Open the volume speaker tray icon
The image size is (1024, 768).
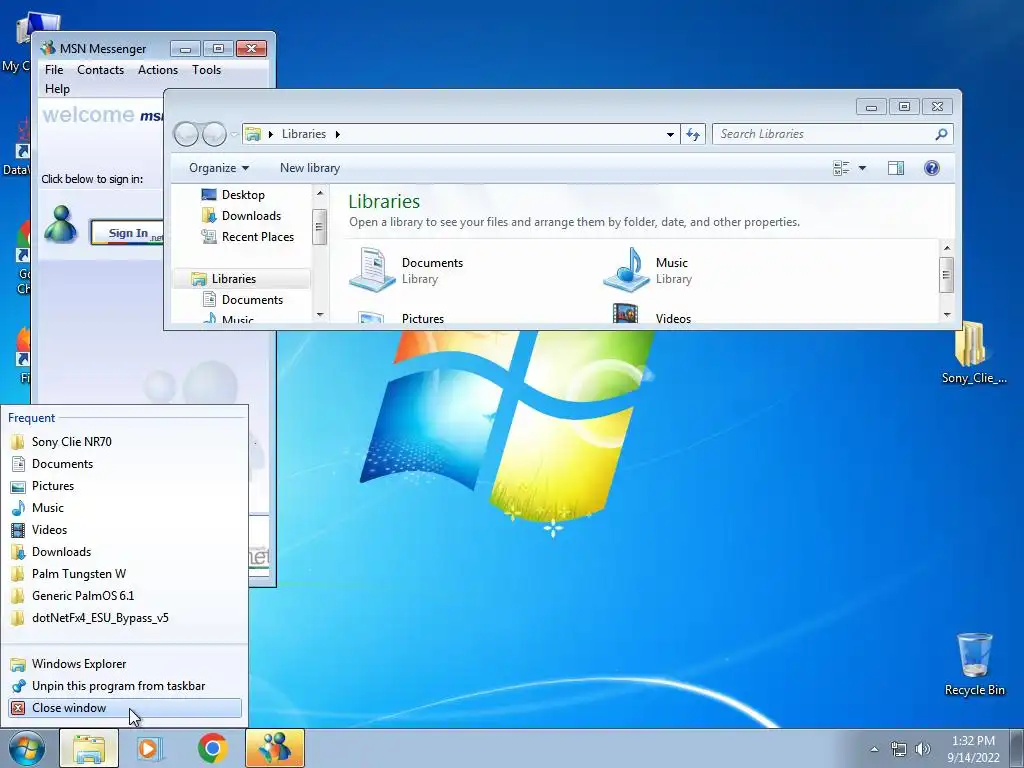tap(923, 749)
